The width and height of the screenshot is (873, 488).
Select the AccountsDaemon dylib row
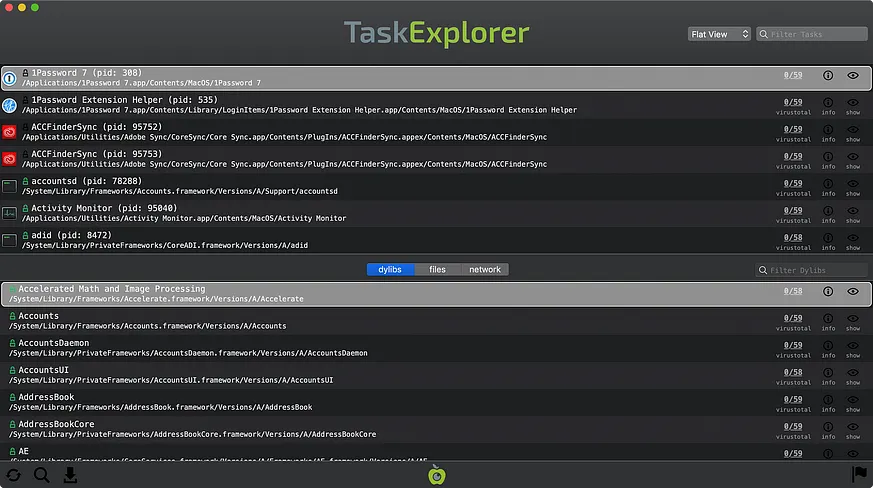436,348
